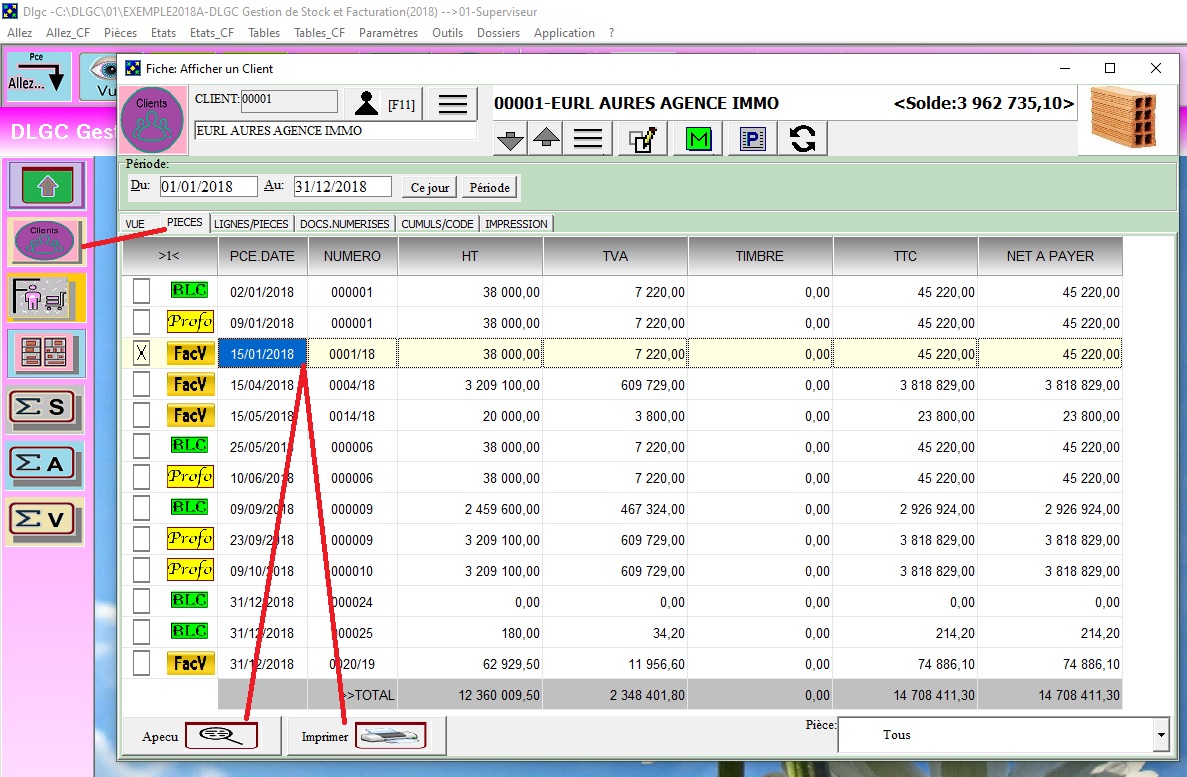Click the ΣV sidebar icon

[43, 520]
